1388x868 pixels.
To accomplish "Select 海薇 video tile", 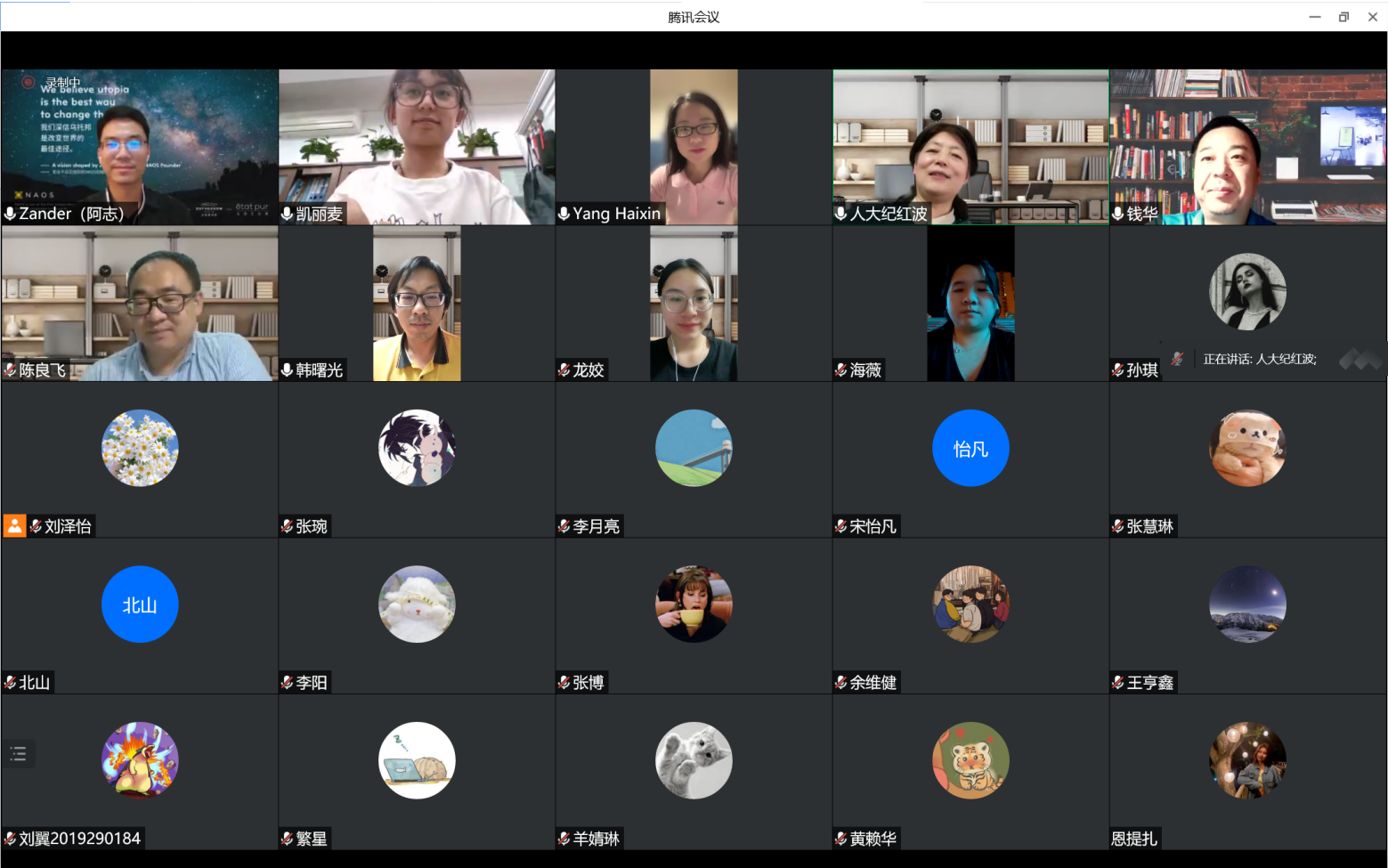I will [970, 304].
